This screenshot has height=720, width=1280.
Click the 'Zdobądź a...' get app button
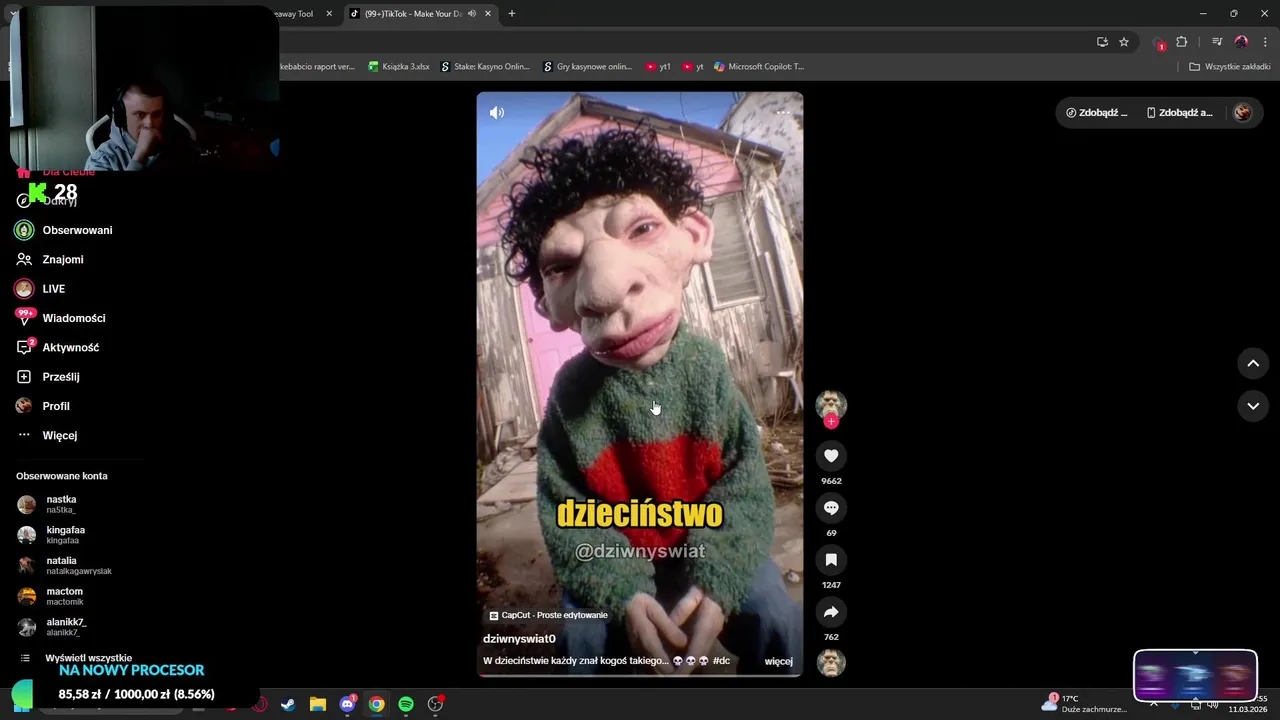(x=1180, y=113)
